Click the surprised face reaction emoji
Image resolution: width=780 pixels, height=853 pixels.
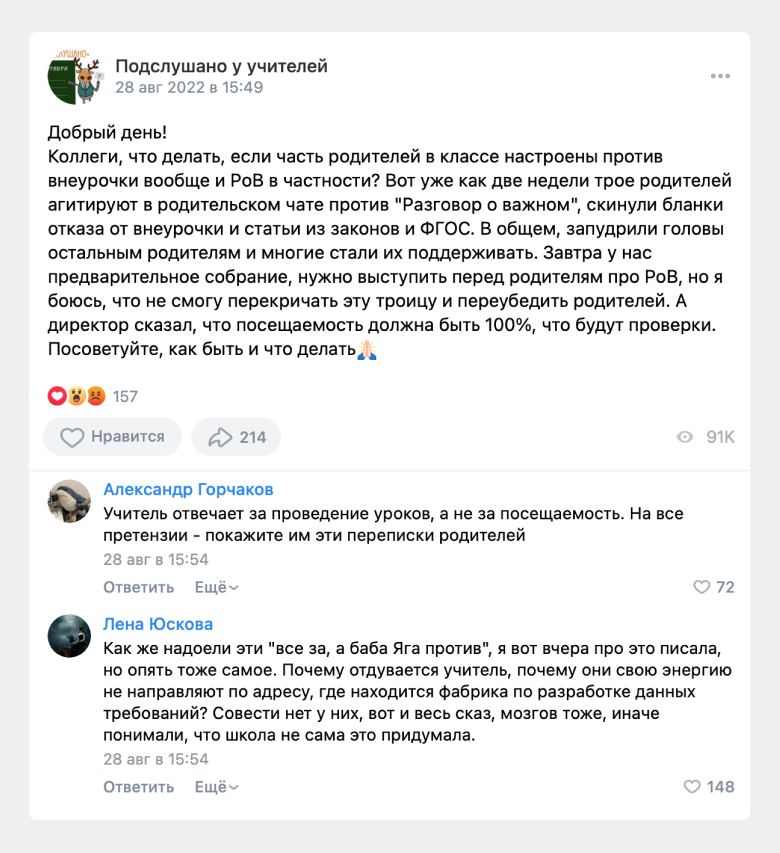[77, 396]
